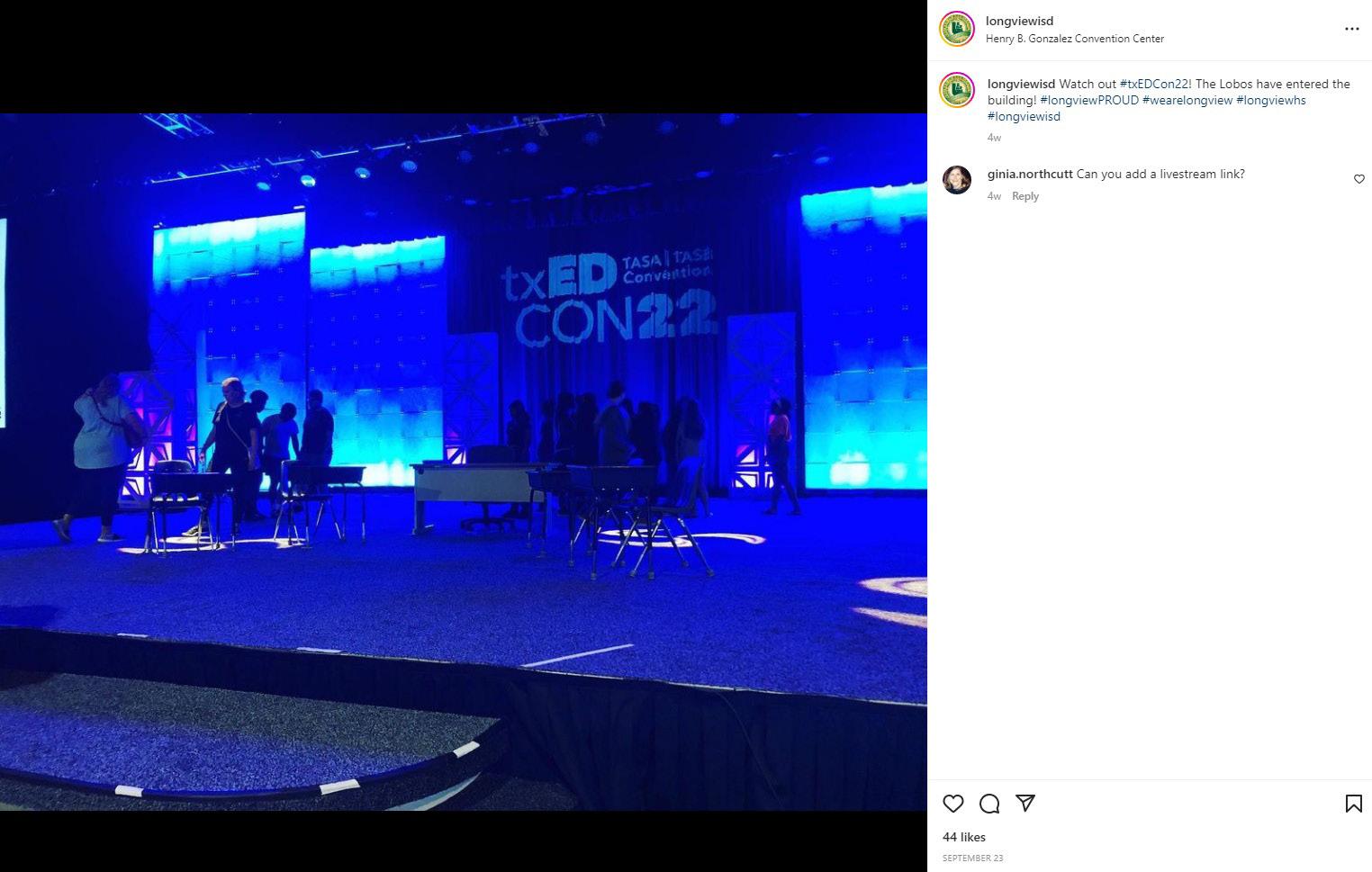The width and height of the screenshot is (1372, 872).
Task: Open the #txEDCon22 hashtag
Action: [1155, 84]
